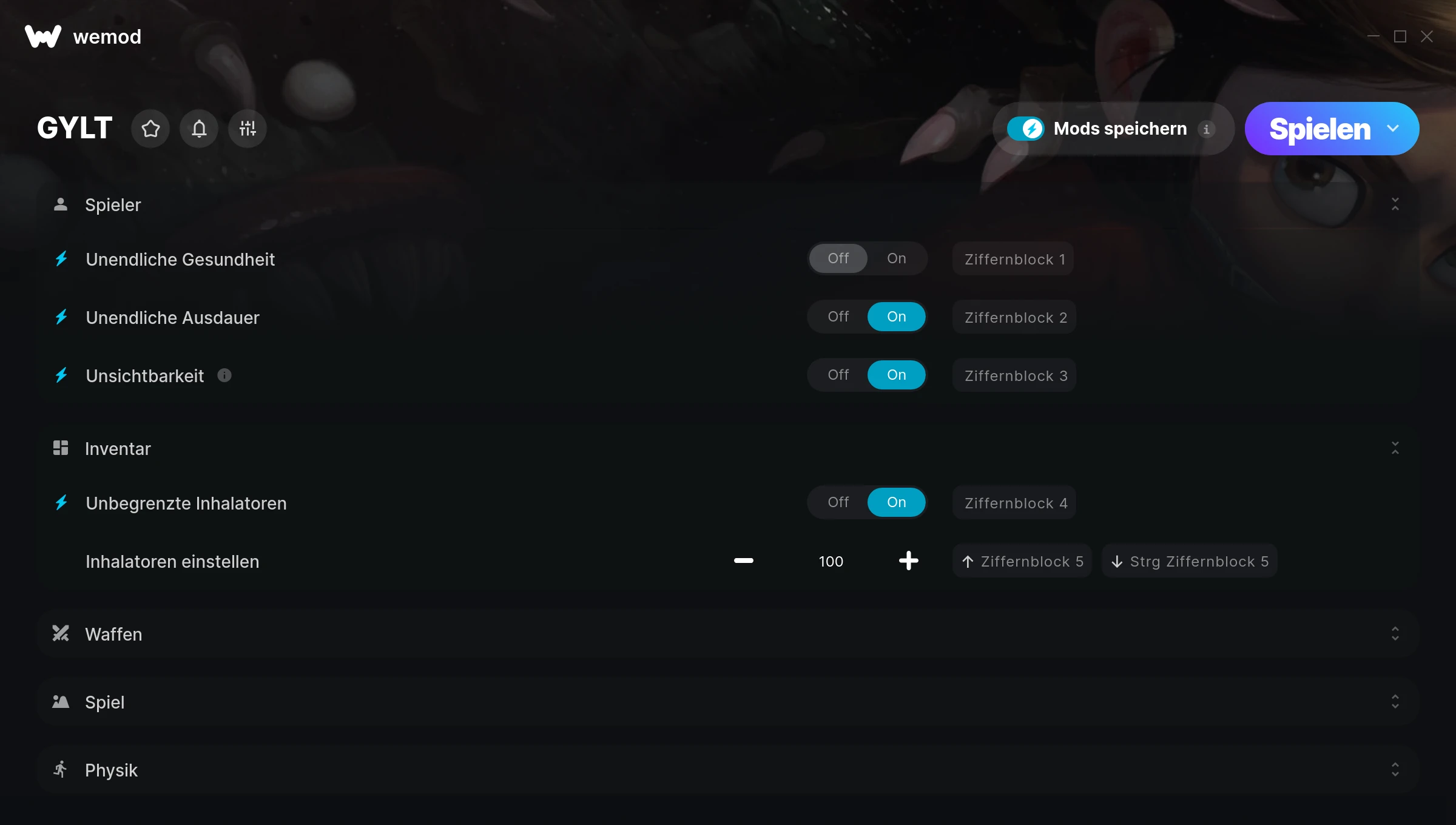
Task: Click the wemod logo icon
Action: point(43,36)
